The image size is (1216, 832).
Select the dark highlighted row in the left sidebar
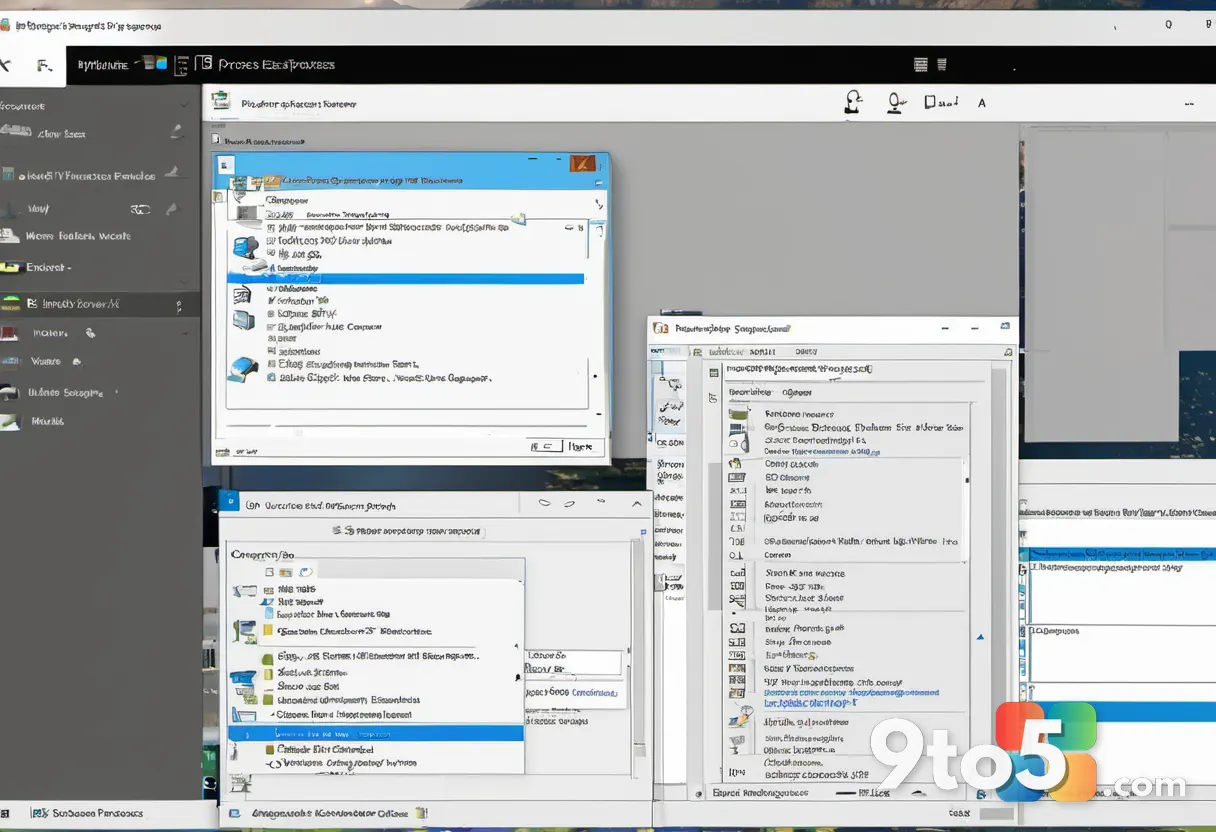pos(100,303)
